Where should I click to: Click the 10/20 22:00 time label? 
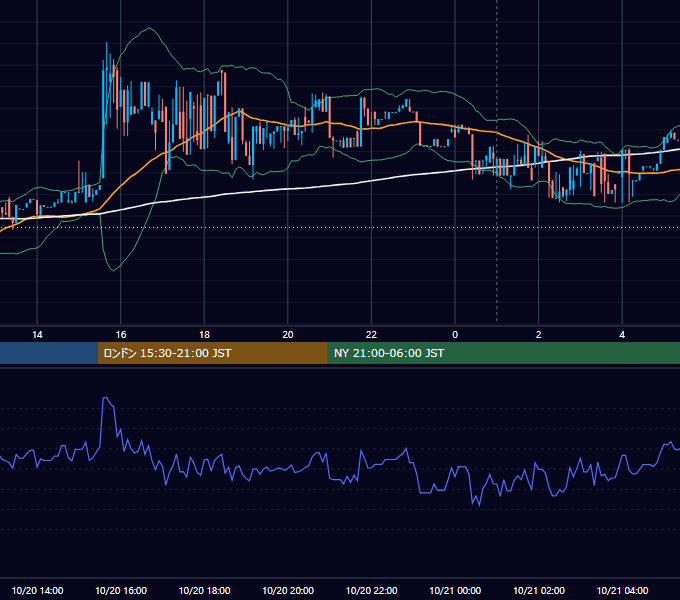click(371, 590)
